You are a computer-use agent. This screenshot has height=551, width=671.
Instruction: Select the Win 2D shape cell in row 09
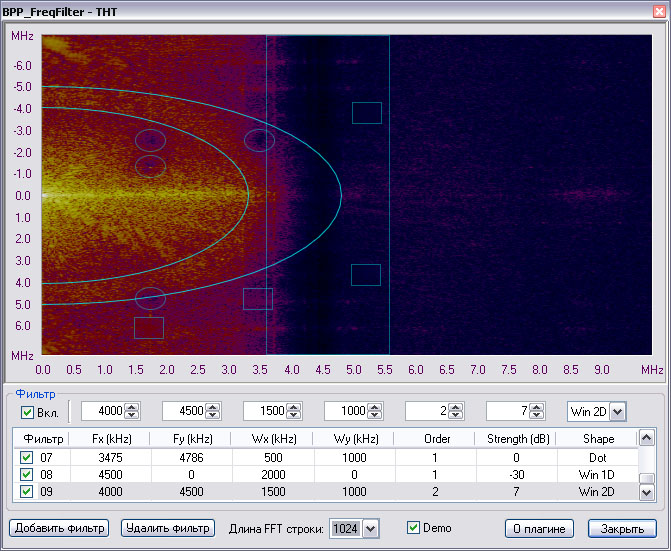click(x=597, y=492)
